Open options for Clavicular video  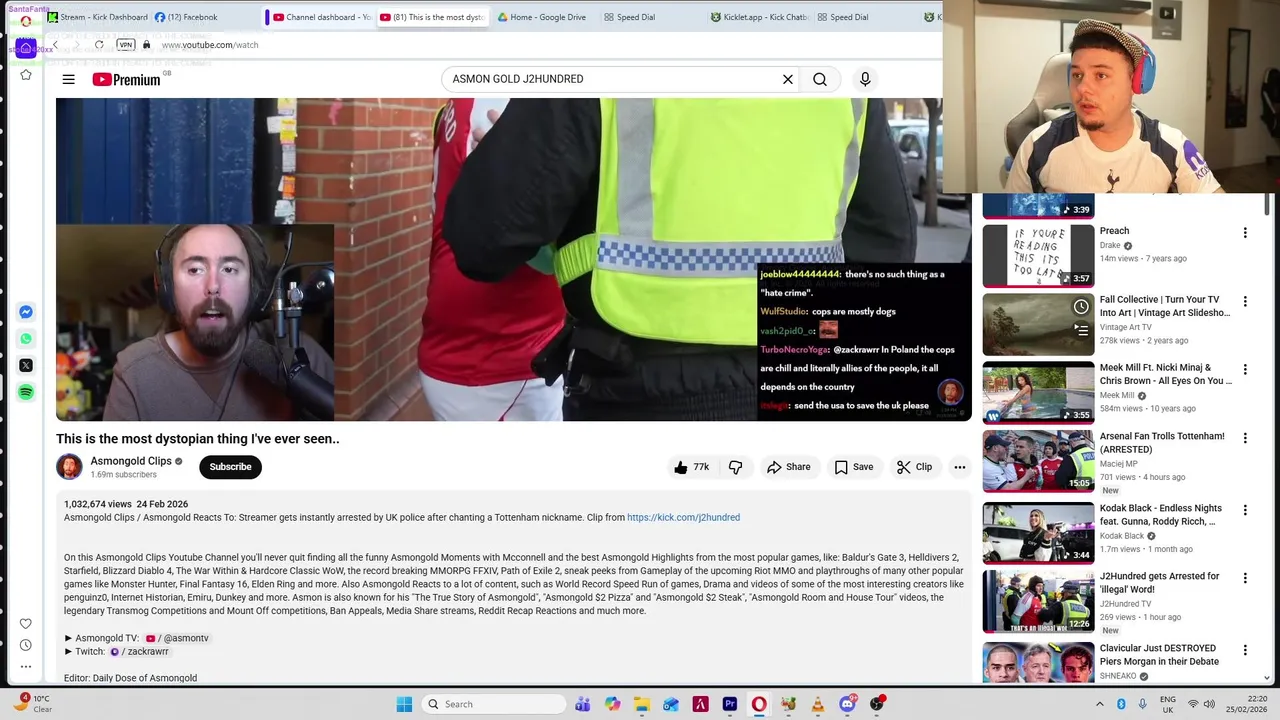[x=1245, y=650]
